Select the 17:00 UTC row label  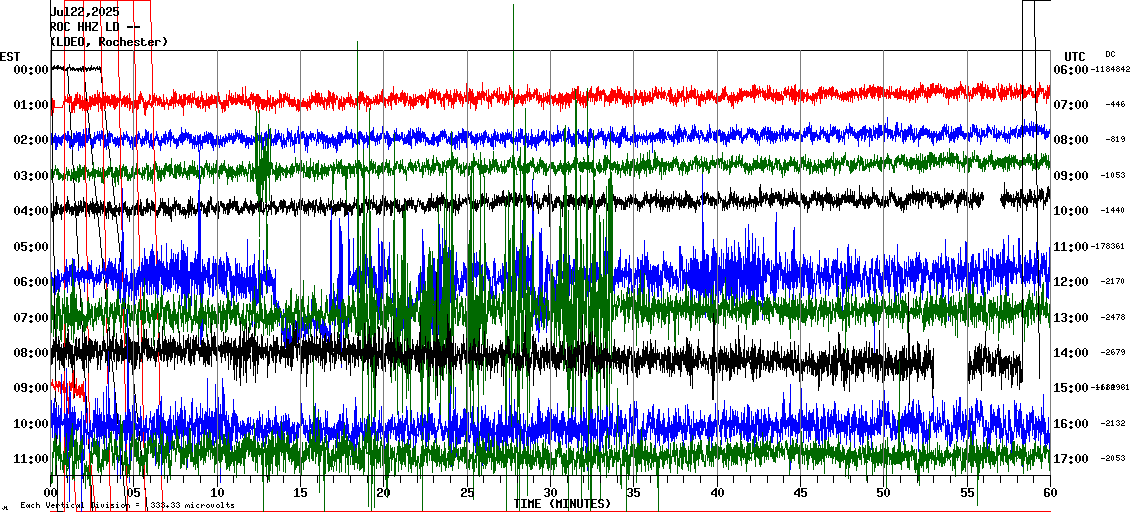coord(1070,459)
